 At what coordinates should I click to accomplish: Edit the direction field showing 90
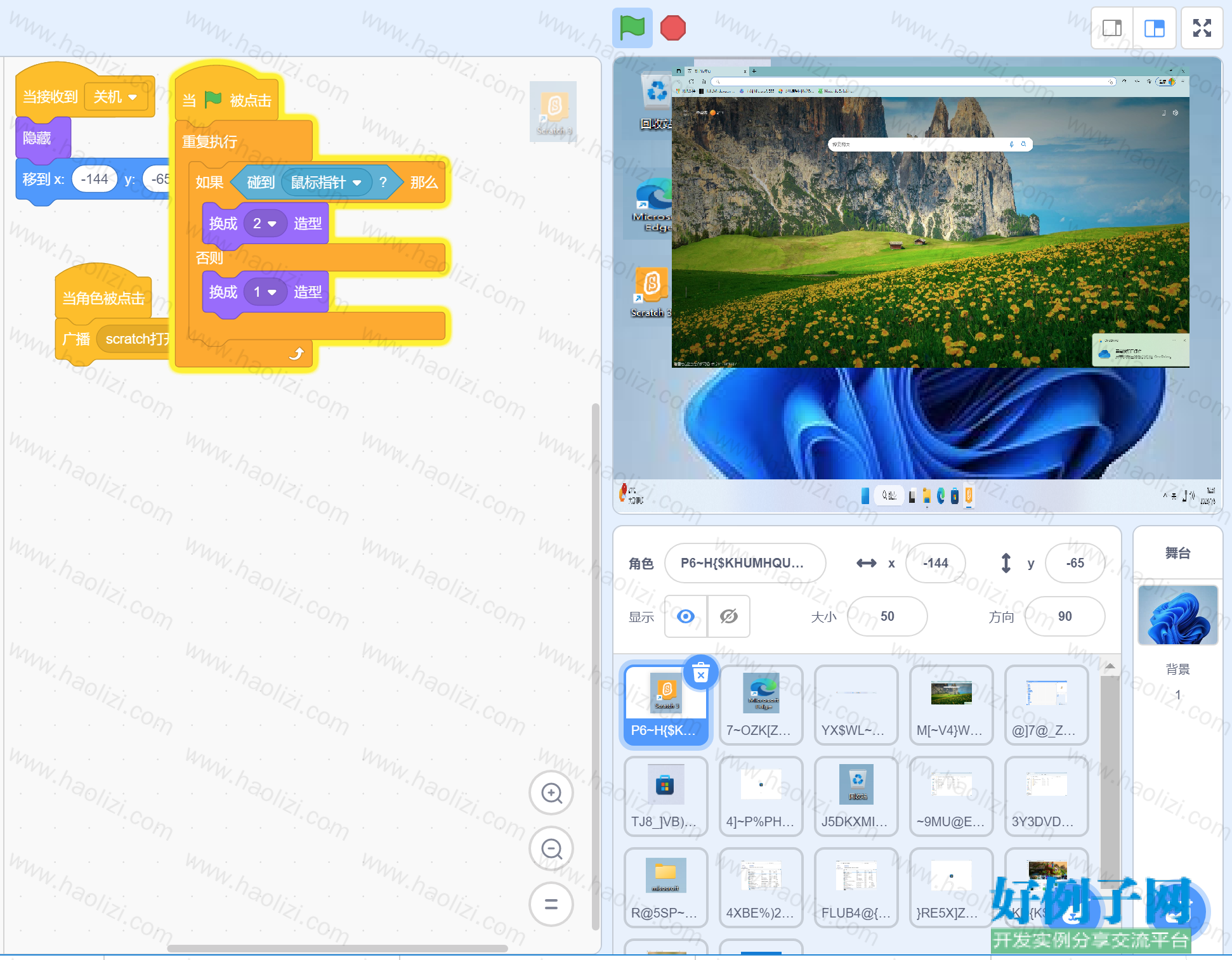pyautogui.click(x=1065, y=616)
